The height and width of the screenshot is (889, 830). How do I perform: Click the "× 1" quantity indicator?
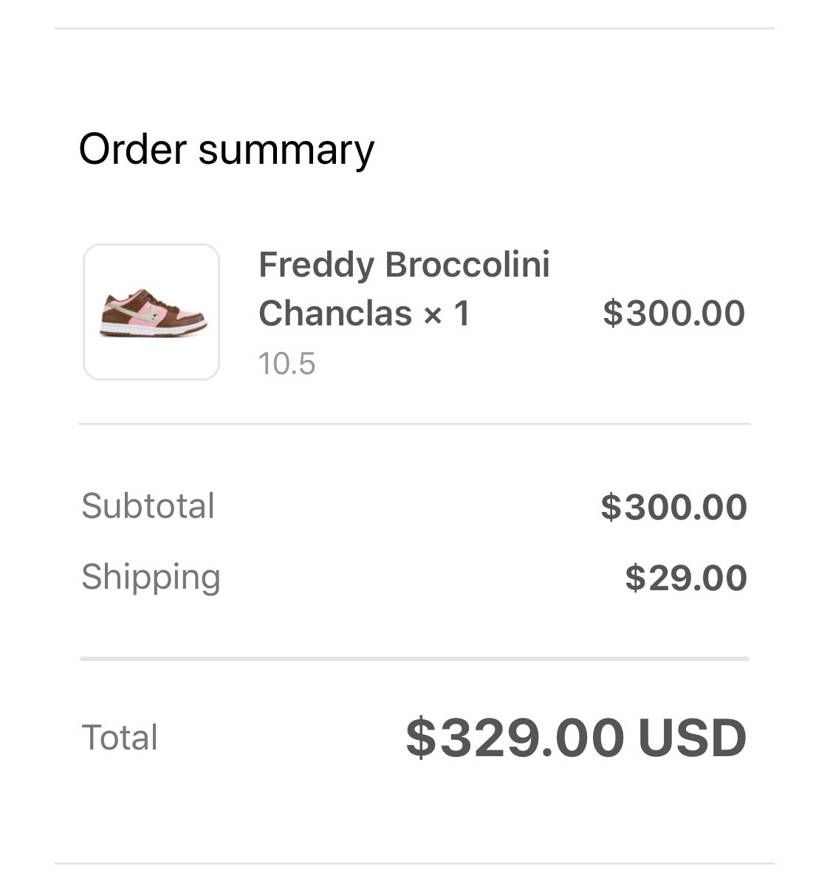446,314
